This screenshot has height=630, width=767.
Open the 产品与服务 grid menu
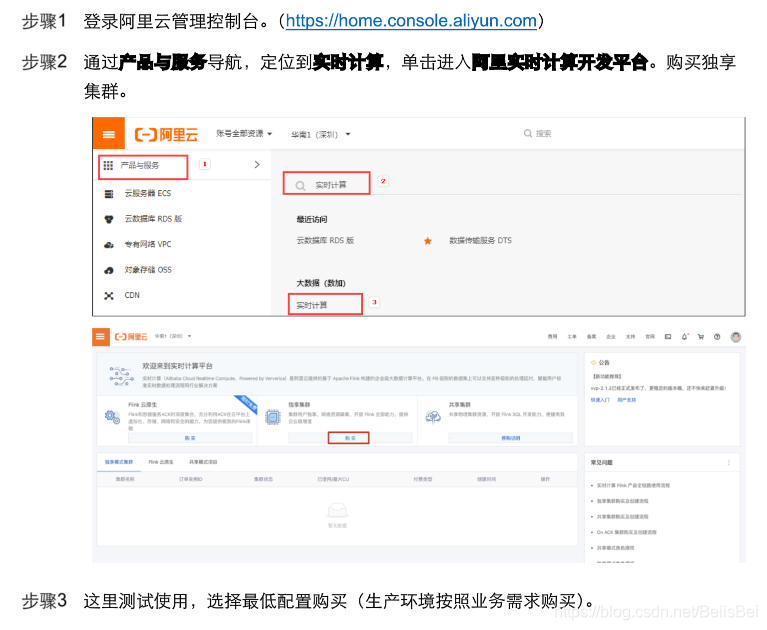143,166
